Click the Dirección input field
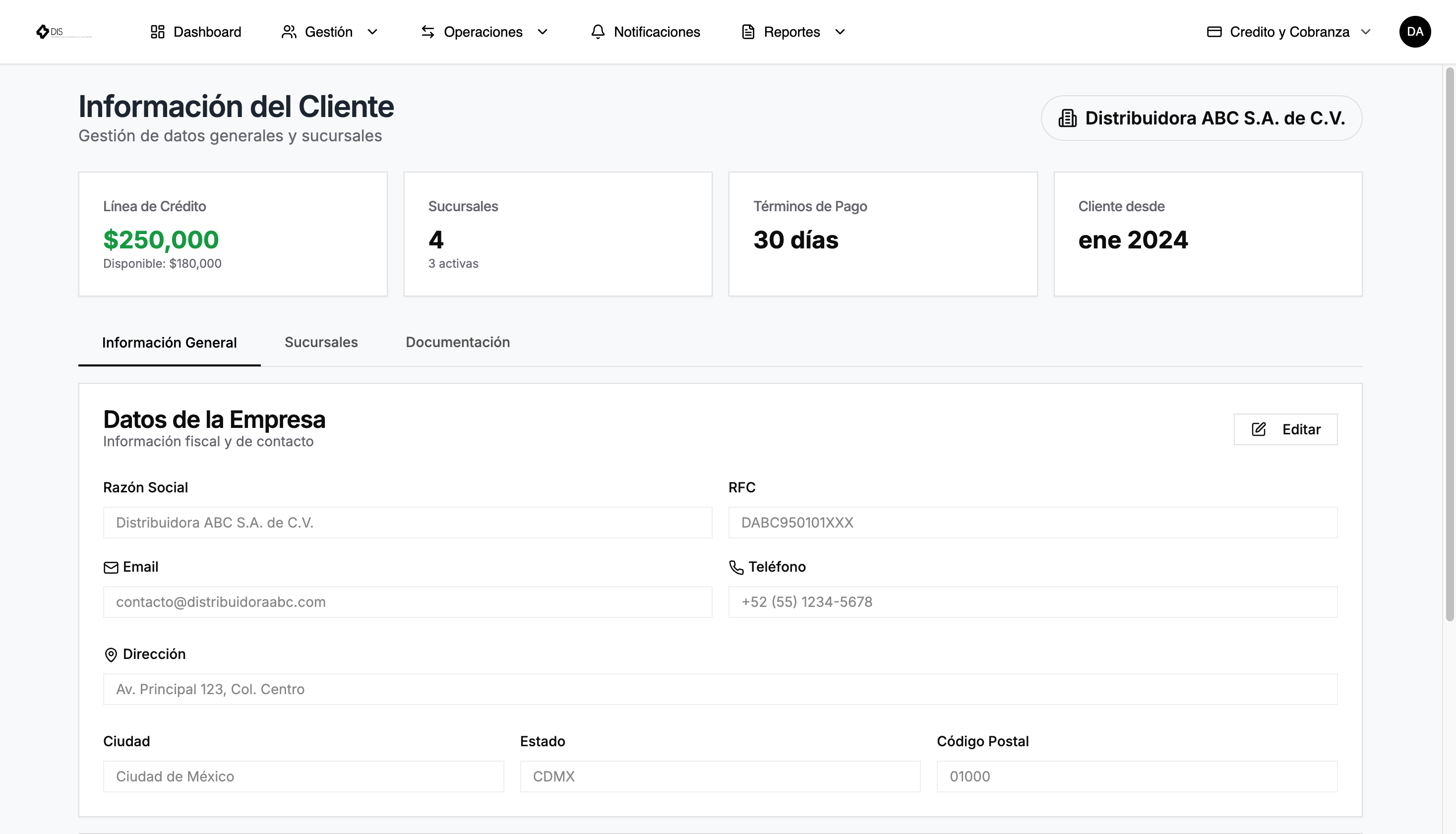 720,689
